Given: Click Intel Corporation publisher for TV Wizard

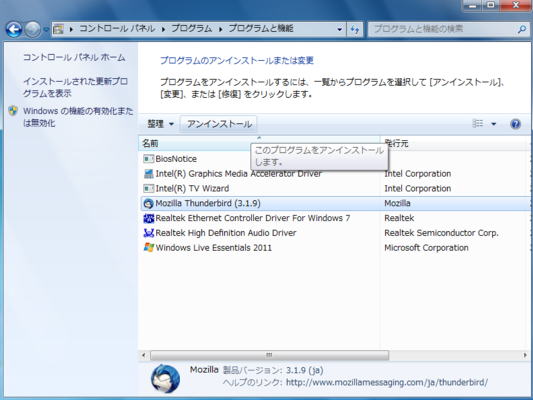Looking at the screenshot, I should (417, 188).
